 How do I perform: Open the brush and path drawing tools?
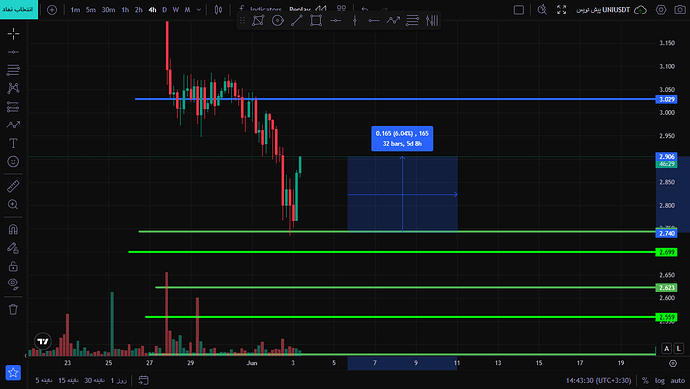13,125
